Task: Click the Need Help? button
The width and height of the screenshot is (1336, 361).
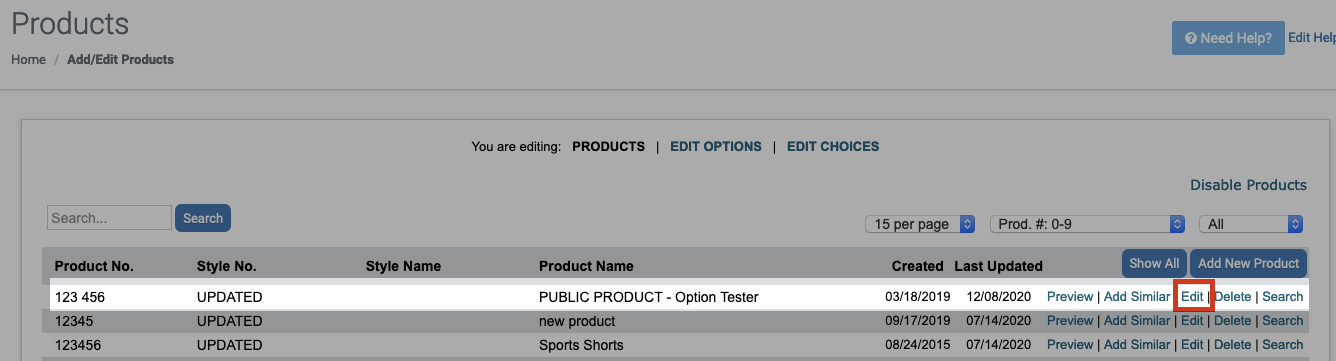Action: tap(1228, 38)
